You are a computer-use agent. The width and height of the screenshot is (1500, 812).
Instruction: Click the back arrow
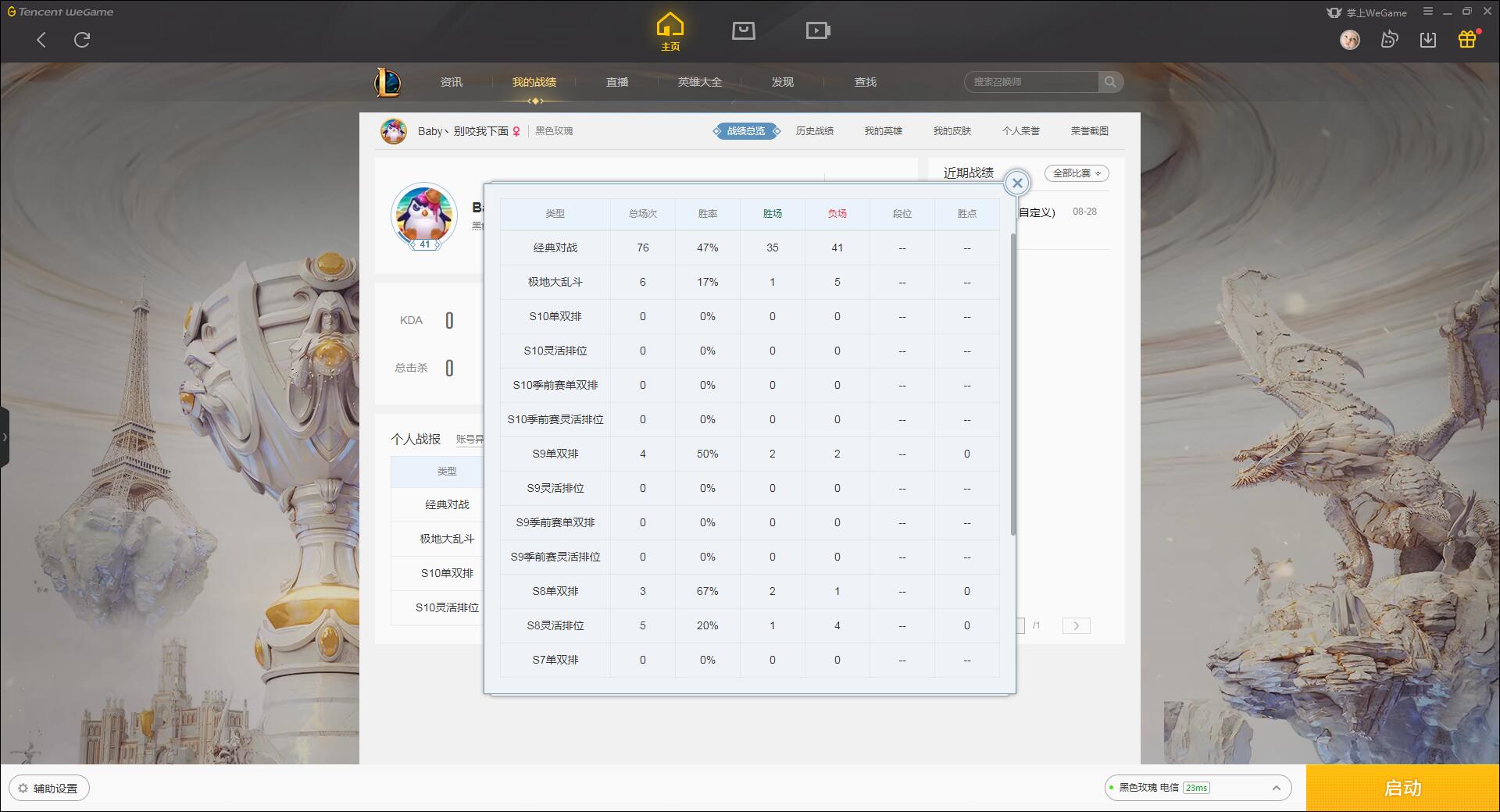(41, 40)
